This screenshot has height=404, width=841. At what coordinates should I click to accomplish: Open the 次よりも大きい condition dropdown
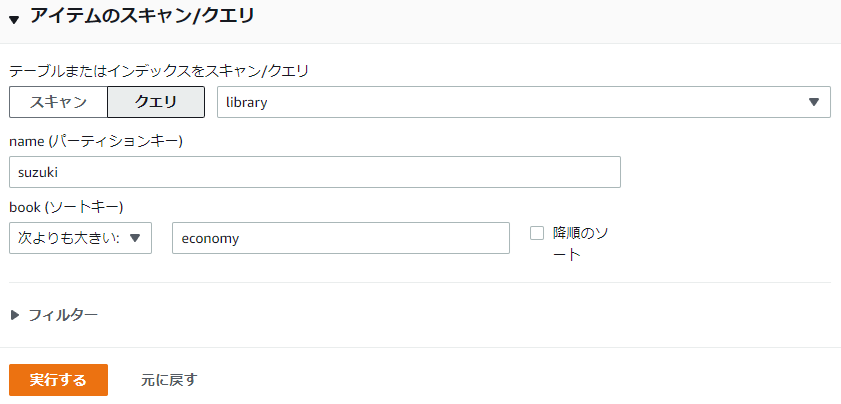80,238
